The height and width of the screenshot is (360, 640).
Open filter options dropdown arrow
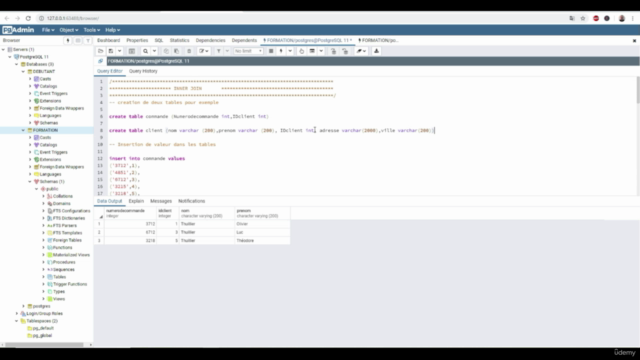point(227,51)
